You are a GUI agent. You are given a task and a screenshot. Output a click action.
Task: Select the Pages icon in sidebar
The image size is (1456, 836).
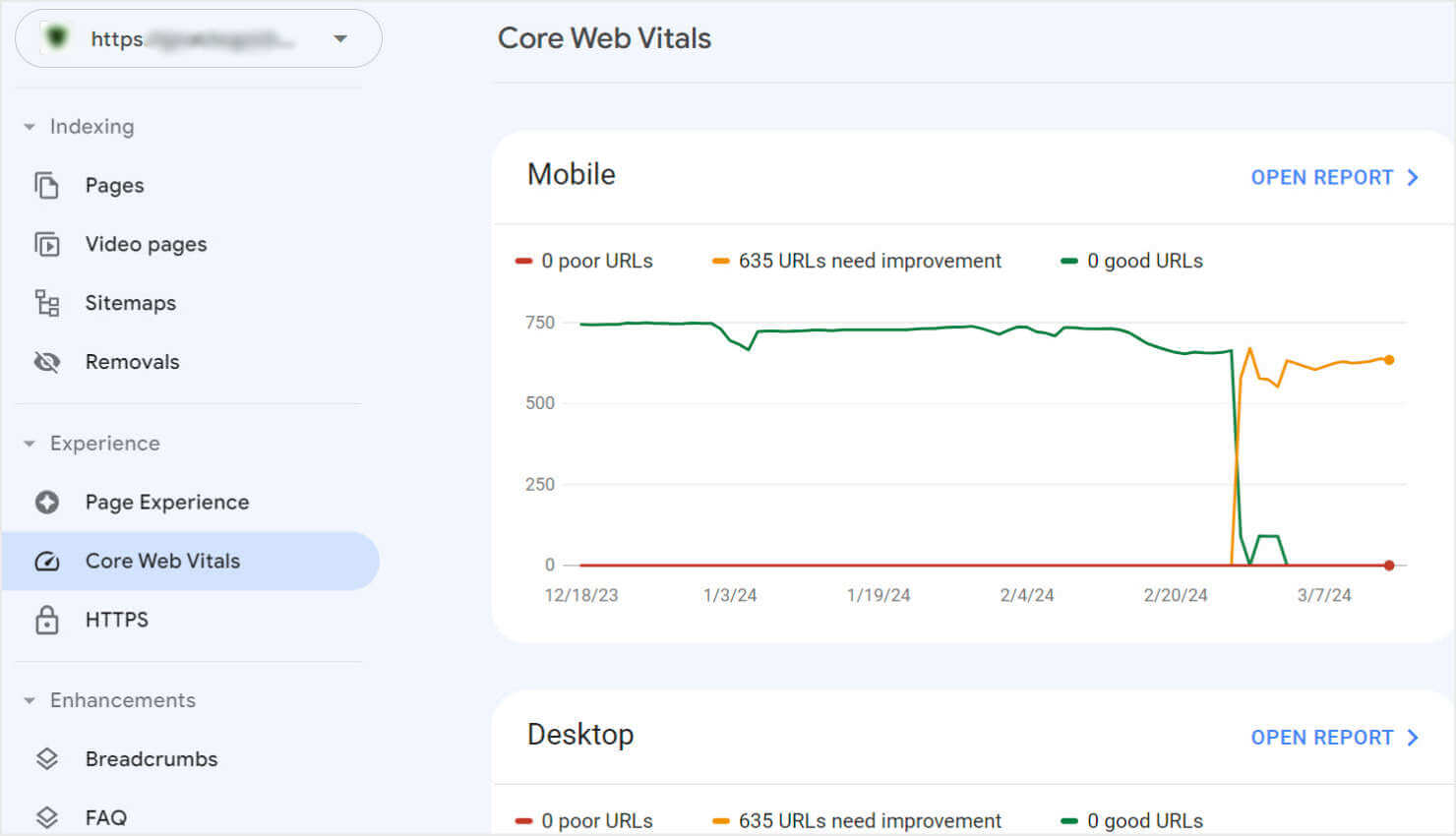tap(46, 185)
